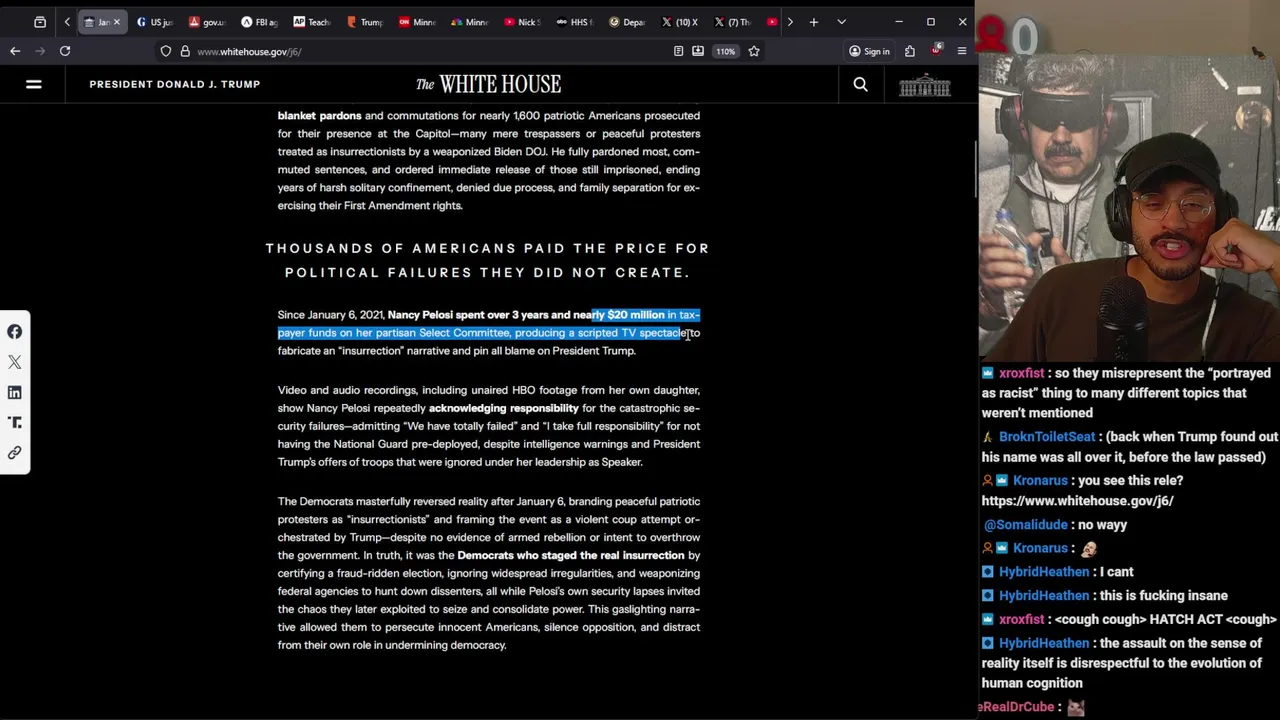Click the tracking protection shield icon
The image size is (1280, 720).
point(166,51)
